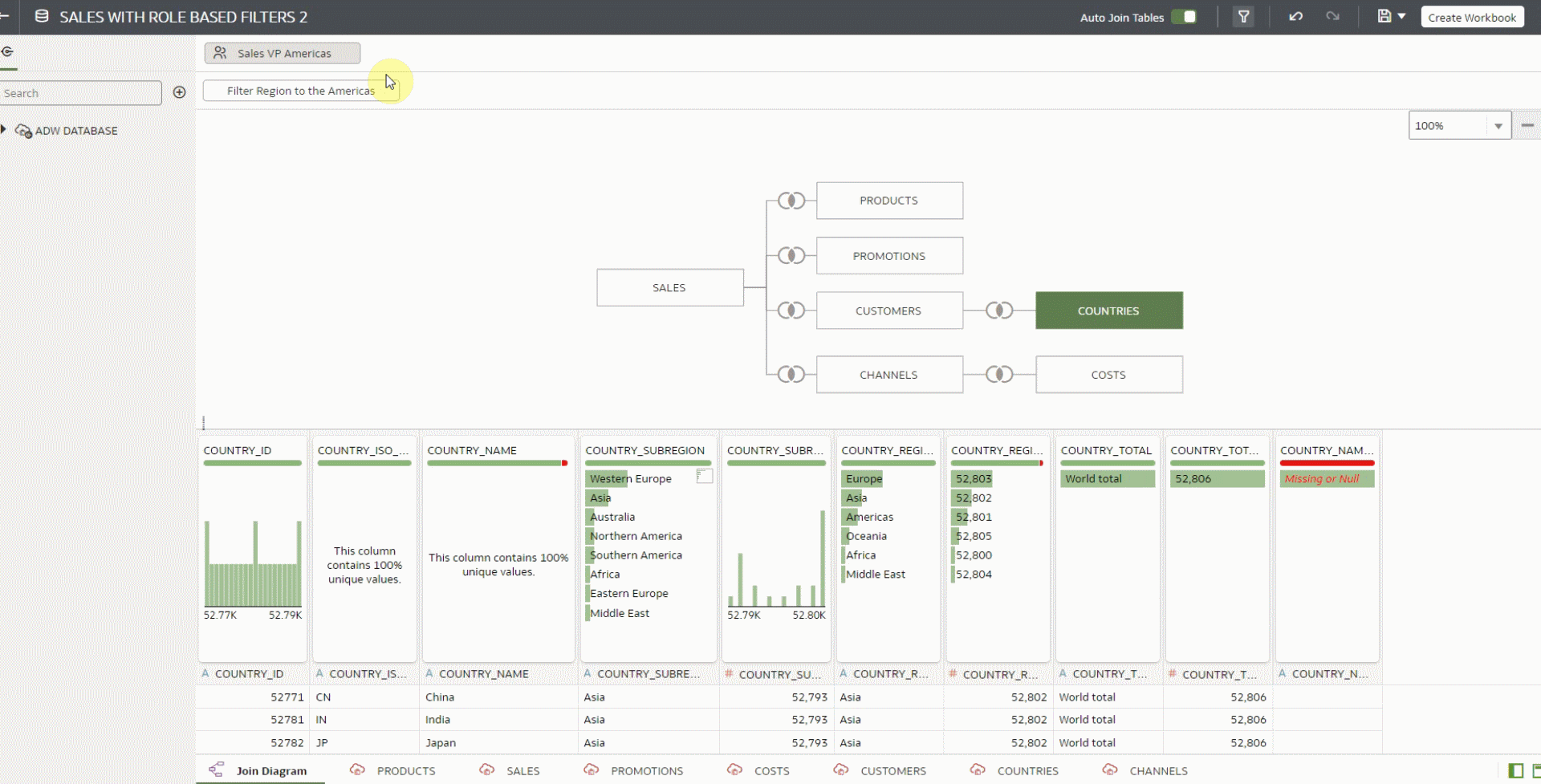The width and height of the screenshot is (1541, 784).
Task: Add a table via the plus icon beside Search
Action: (x=180, y=92)
